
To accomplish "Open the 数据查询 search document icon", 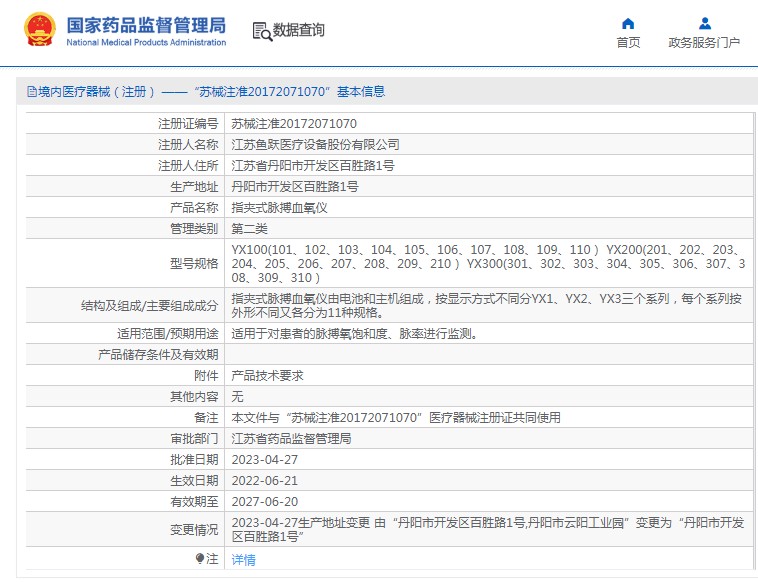I will pyautogui.click(x=262, y=31).
